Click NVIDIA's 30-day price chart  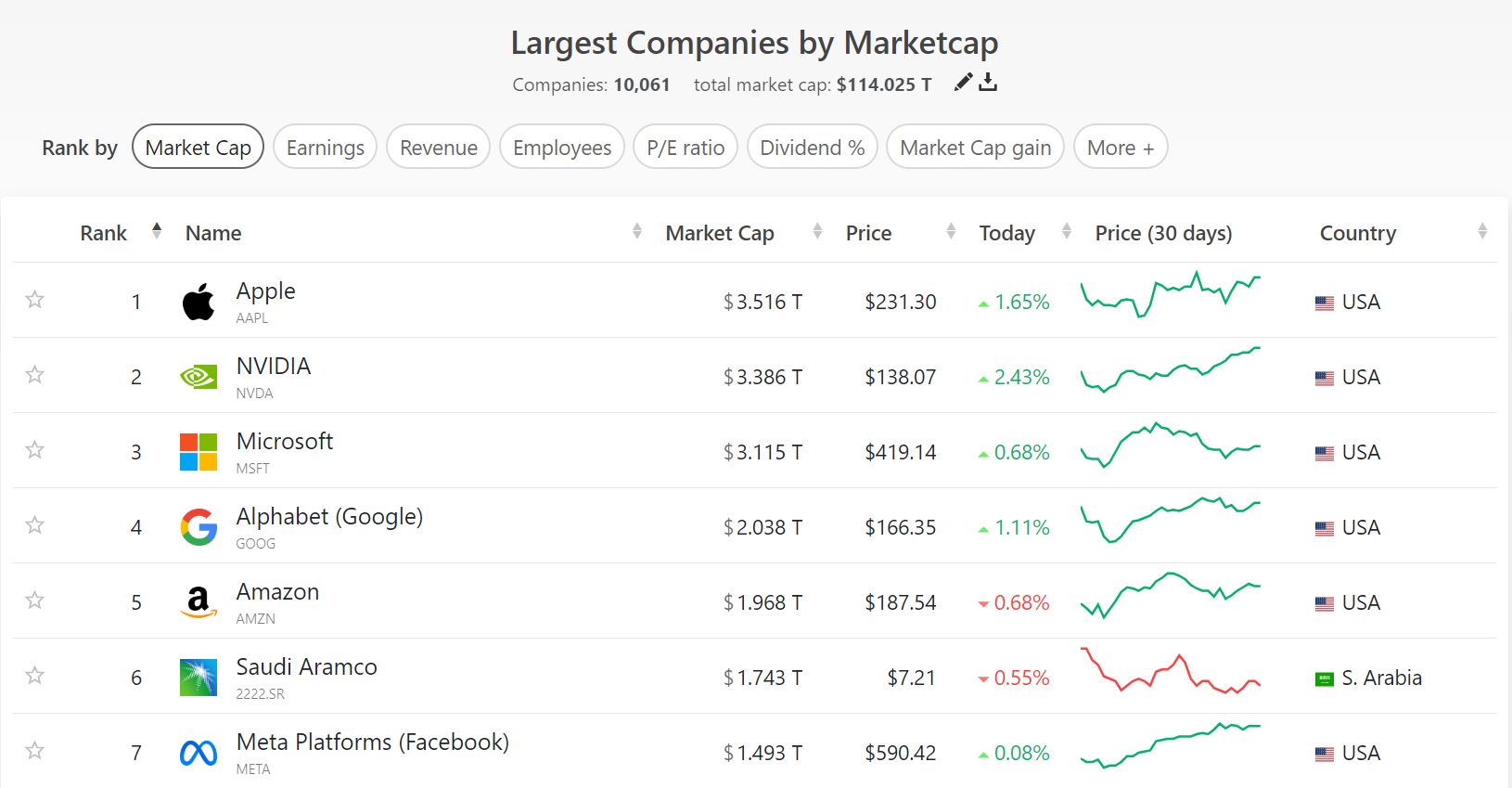click(1171, 369)
